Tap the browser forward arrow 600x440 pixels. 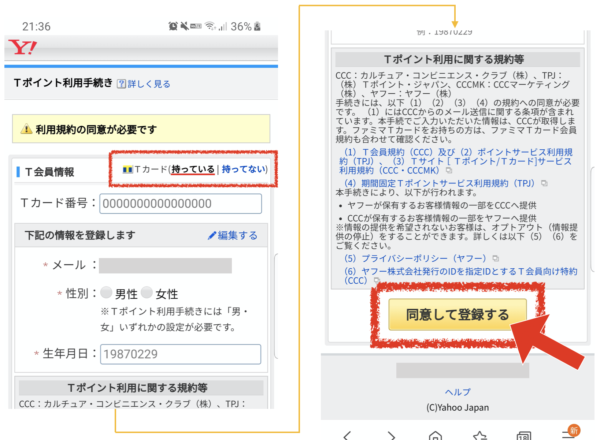[391, 435]
